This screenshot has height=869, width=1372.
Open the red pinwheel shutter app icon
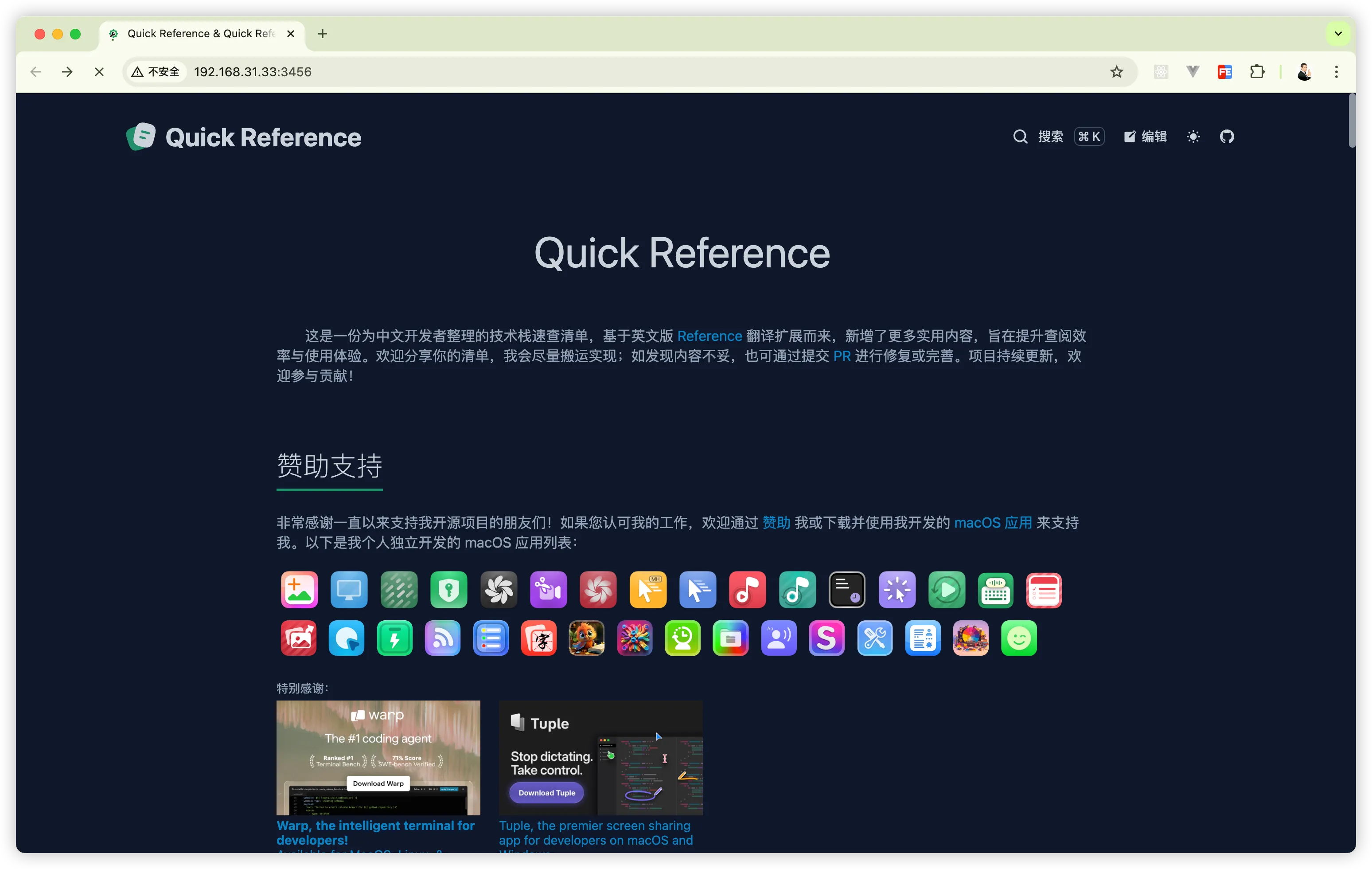pos(598,590)
